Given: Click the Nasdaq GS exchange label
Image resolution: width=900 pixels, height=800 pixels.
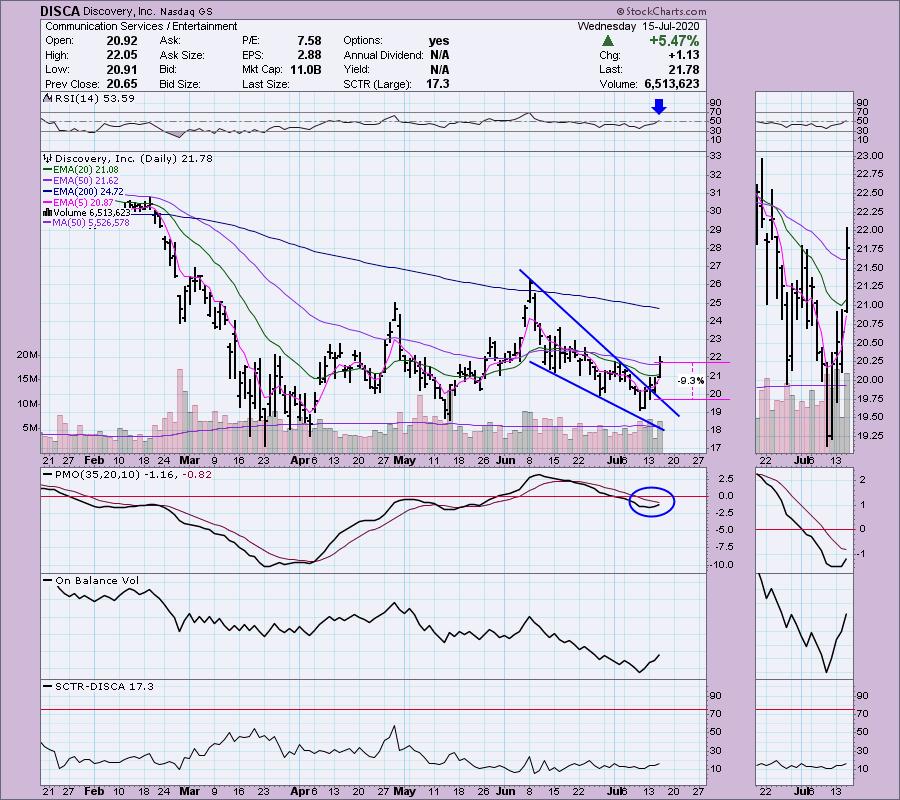Looking at the screenshot, I should pos(185,11).
